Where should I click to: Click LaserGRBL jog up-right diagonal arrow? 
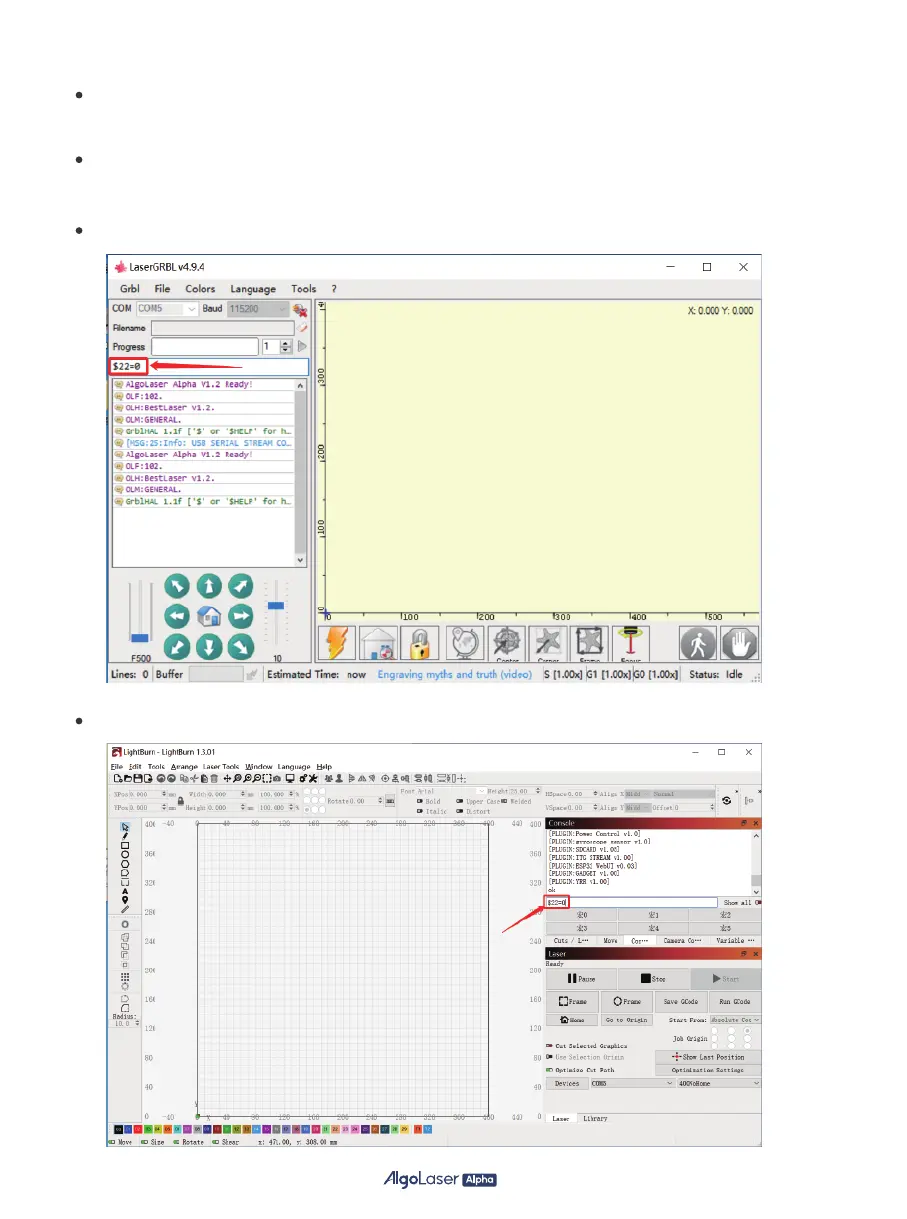pyautogui.click(x=240, y=586)
